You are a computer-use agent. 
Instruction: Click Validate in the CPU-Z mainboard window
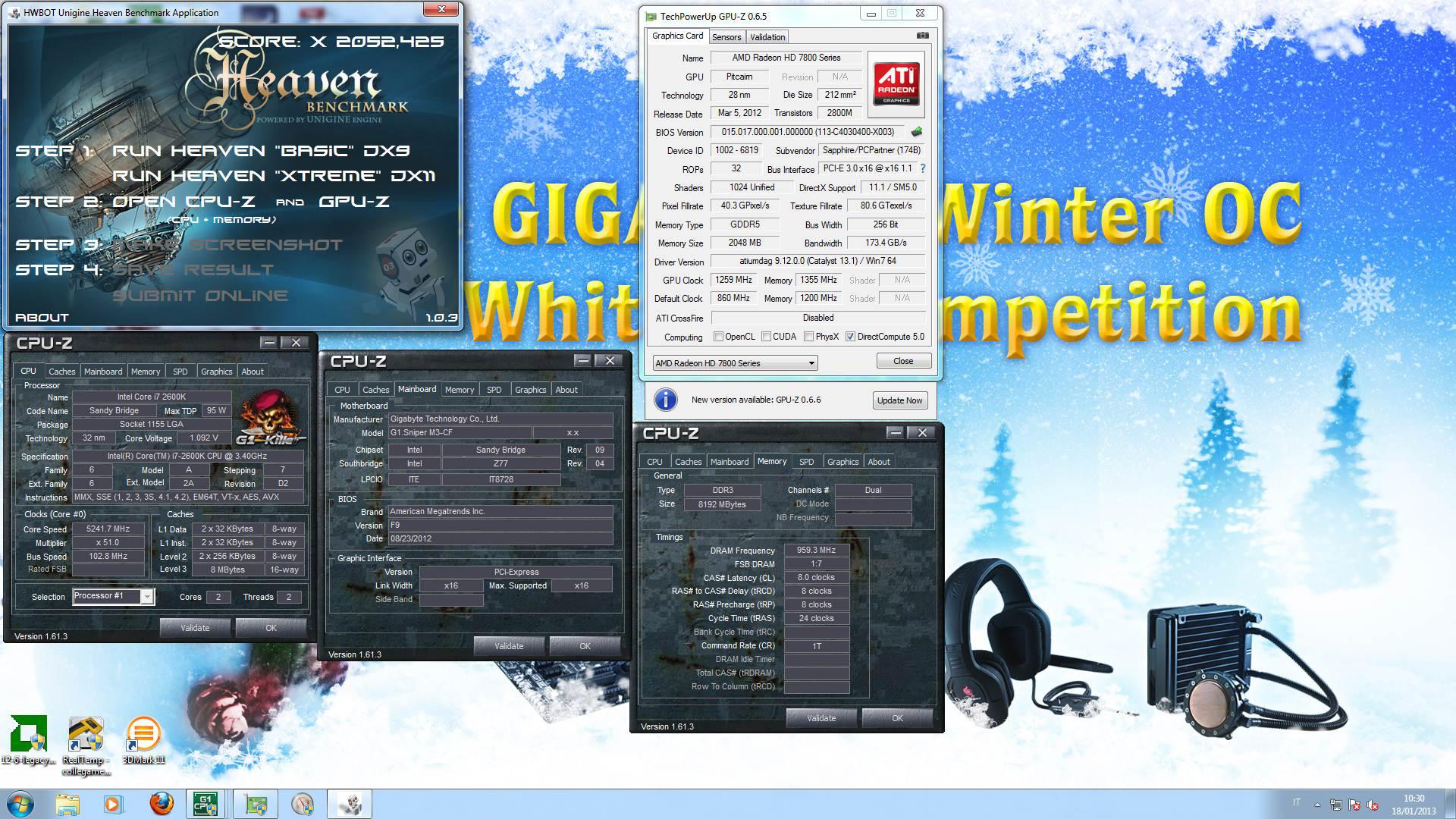tap(509, 646)
